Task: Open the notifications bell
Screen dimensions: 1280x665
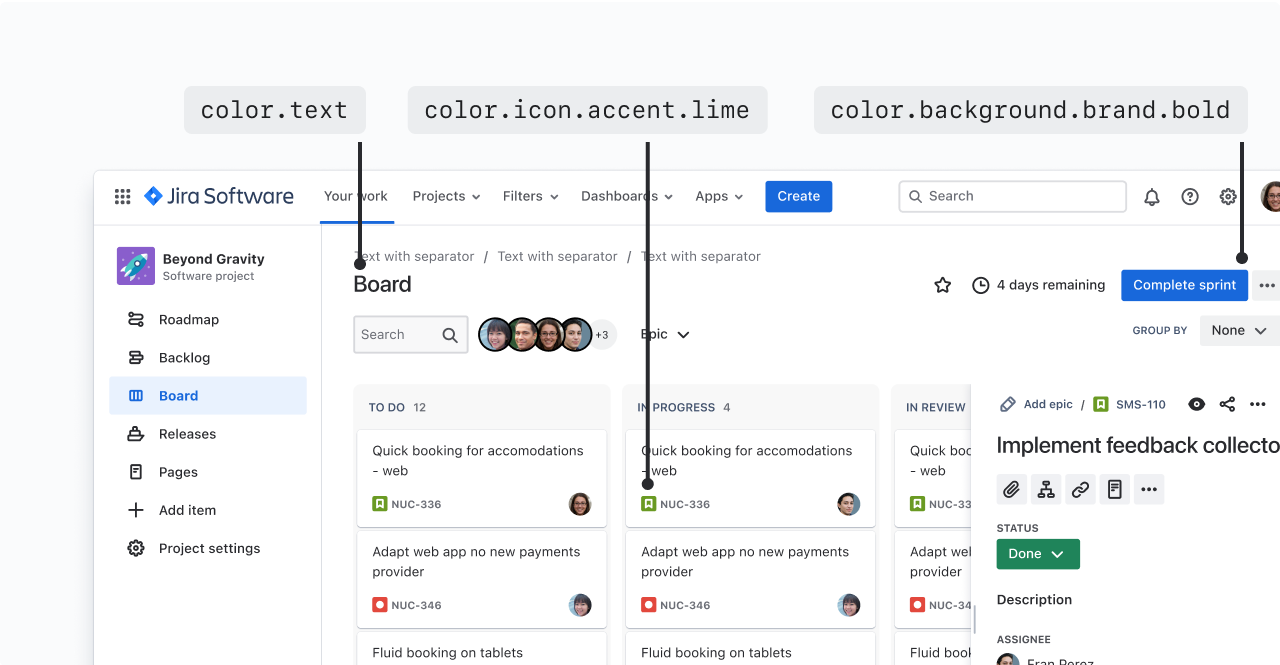Action: point(1152,197)
